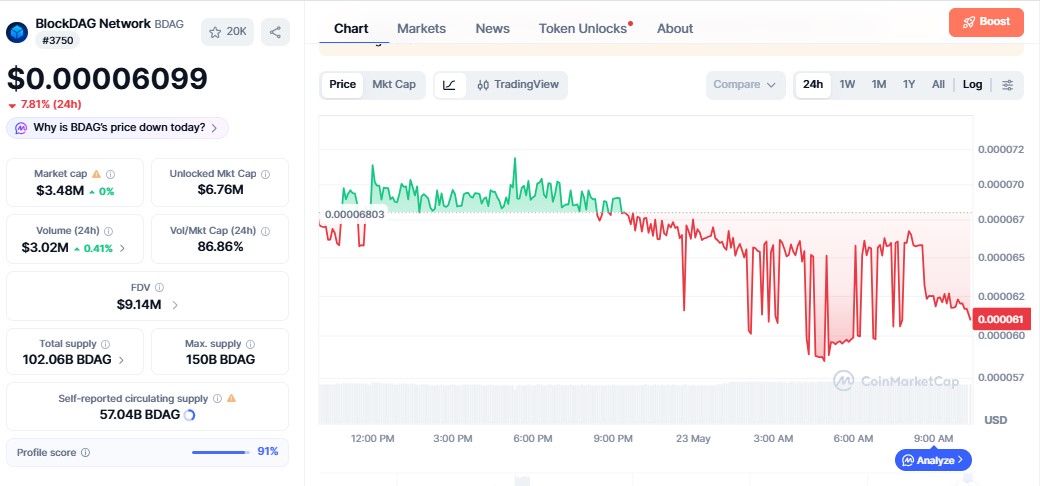Click the #3750 rank badge

click(x=58, y=41)
